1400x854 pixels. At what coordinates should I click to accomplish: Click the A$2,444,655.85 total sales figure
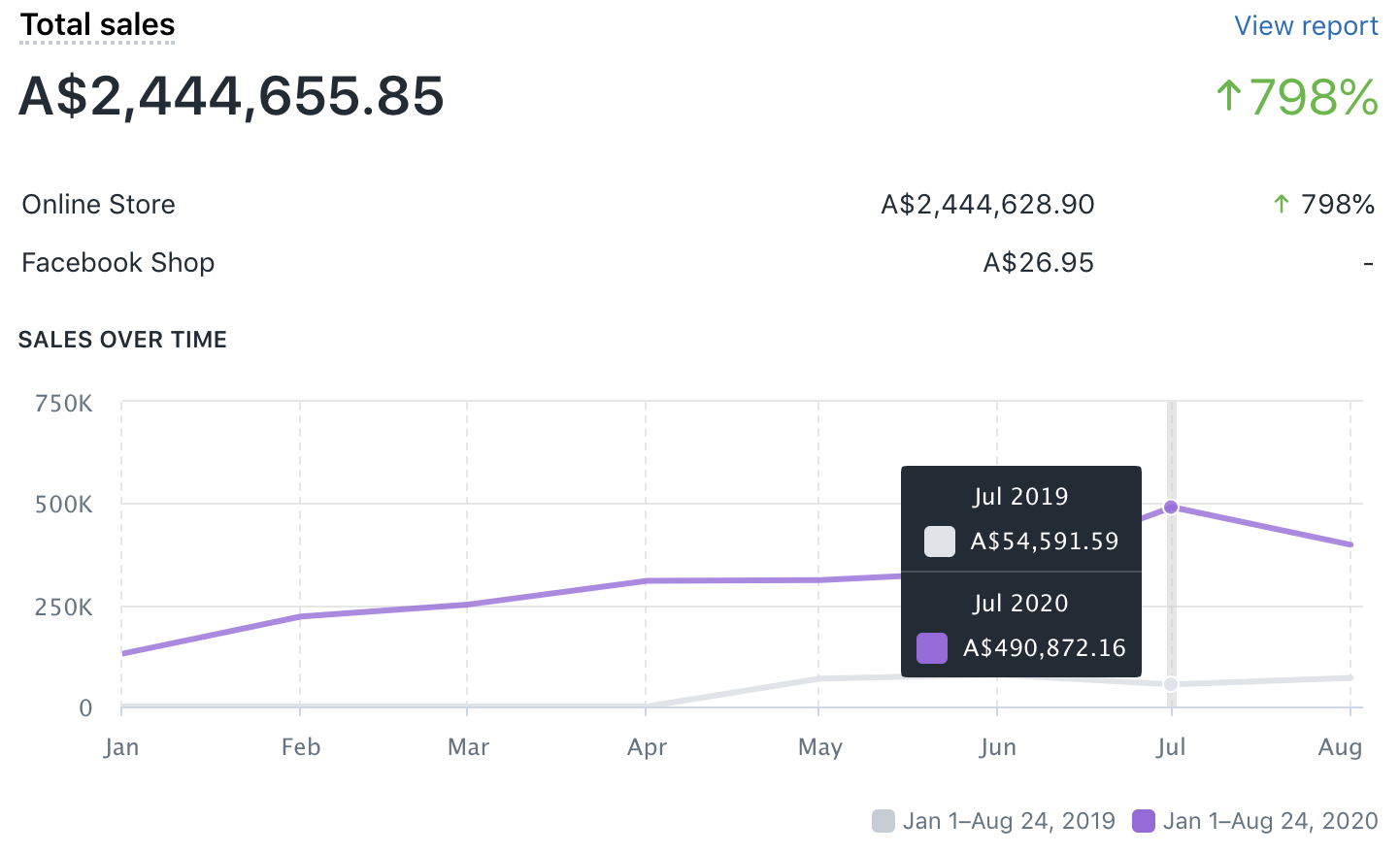231,96
